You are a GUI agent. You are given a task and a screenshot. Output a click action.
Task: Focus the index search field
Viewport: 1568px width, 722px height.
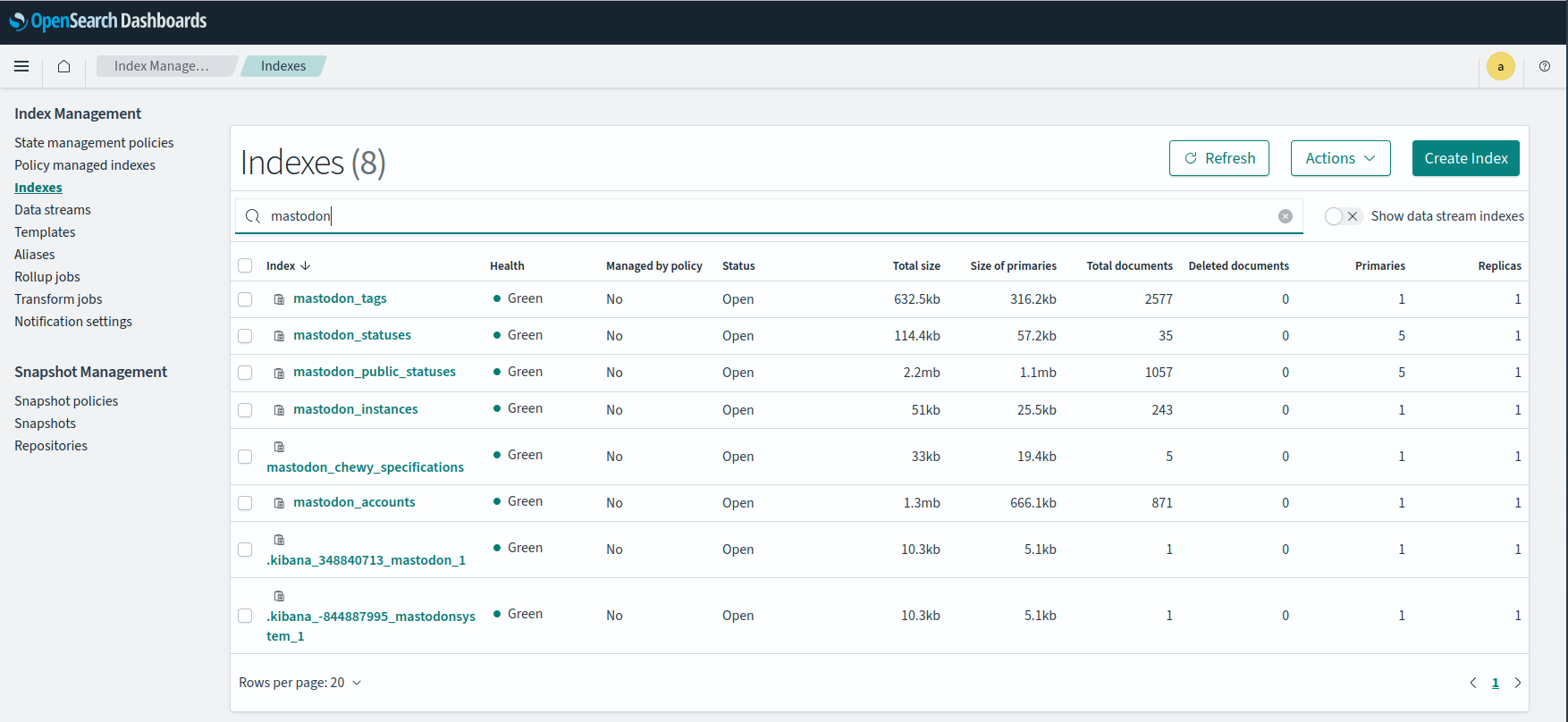coord(769,216)
